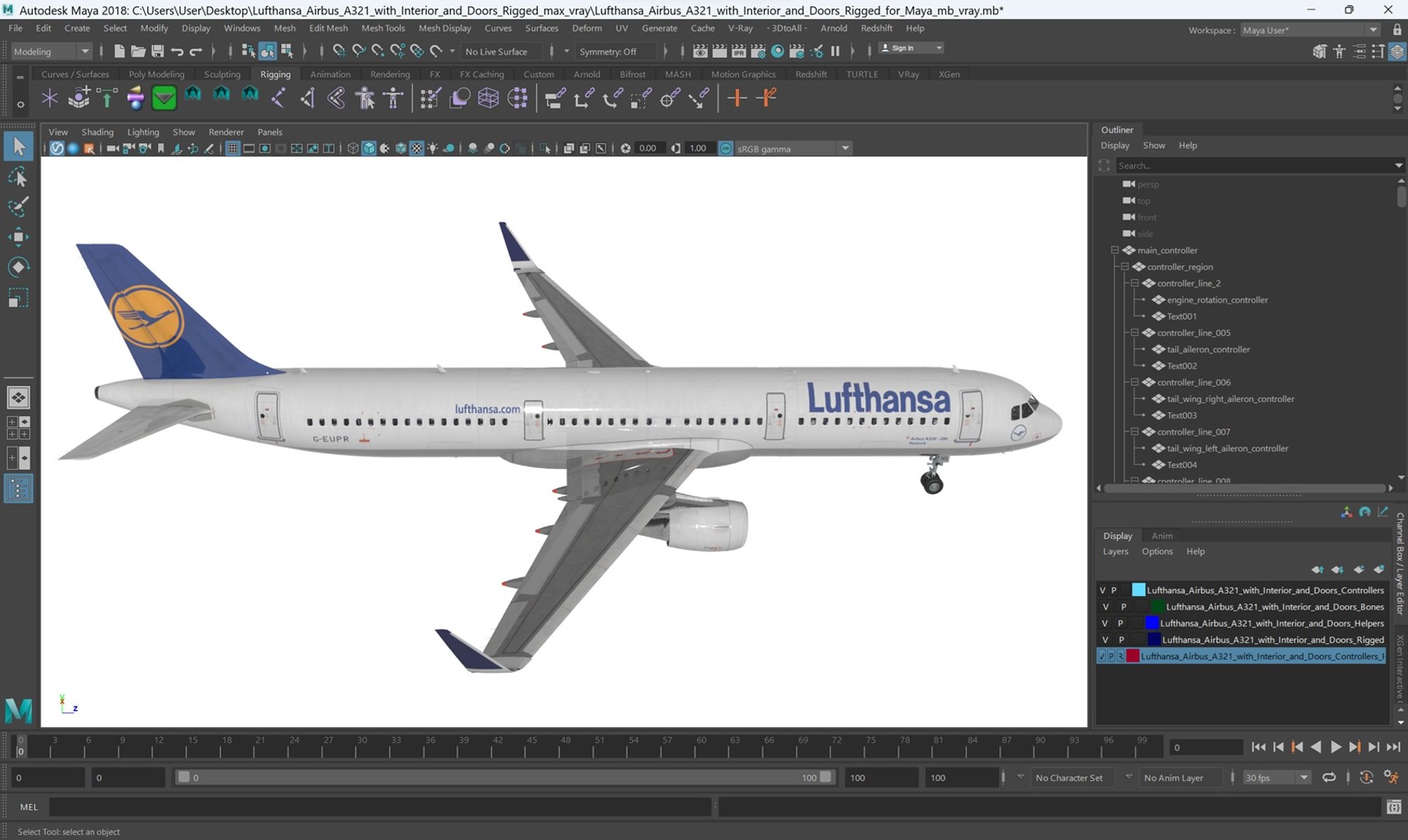Click the New Scene icon
Screen dimensions: 1408x840
coord(119,51)
